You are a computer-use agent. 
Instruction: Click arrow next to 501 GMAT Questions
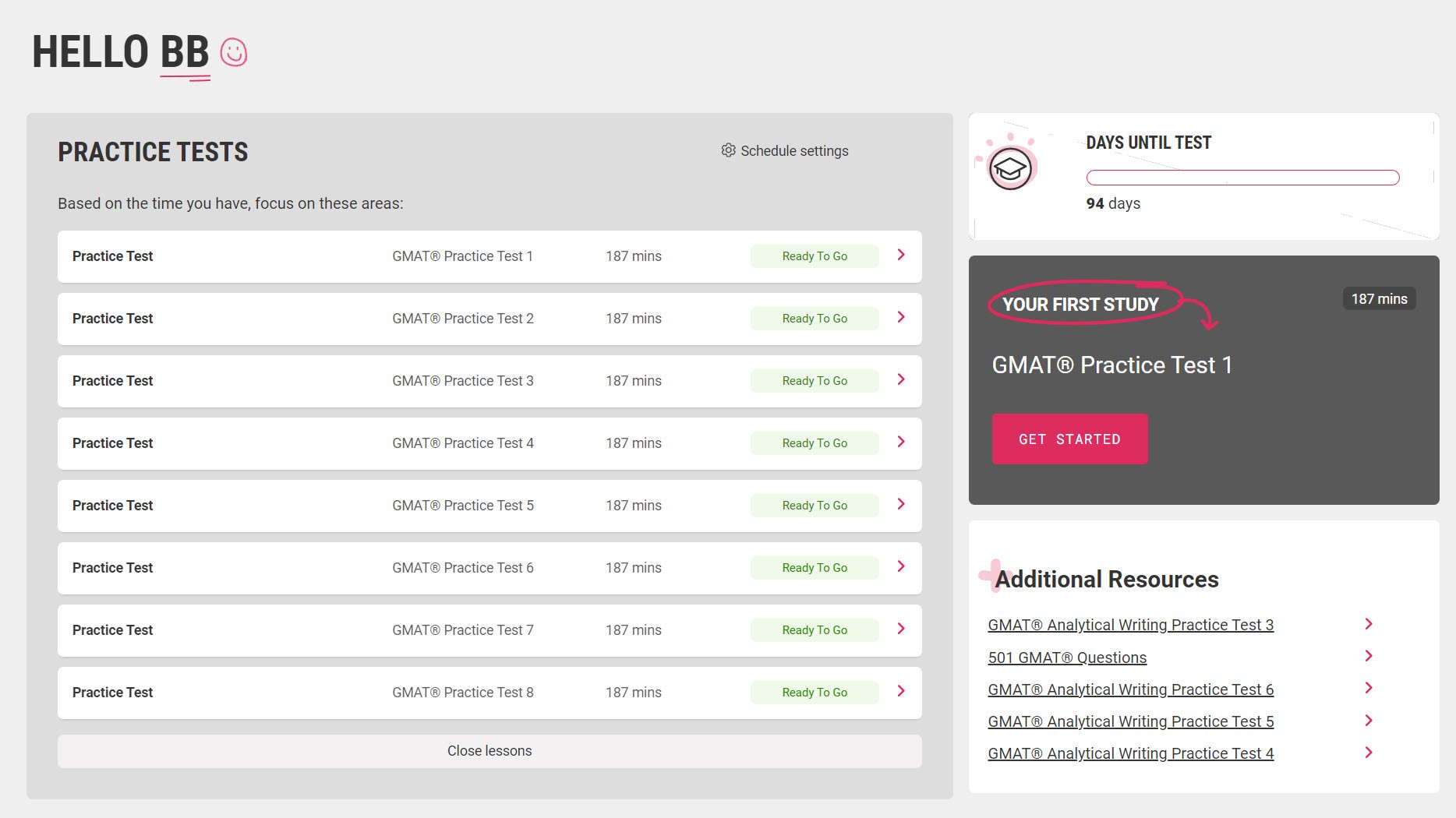click(1368, 657)
